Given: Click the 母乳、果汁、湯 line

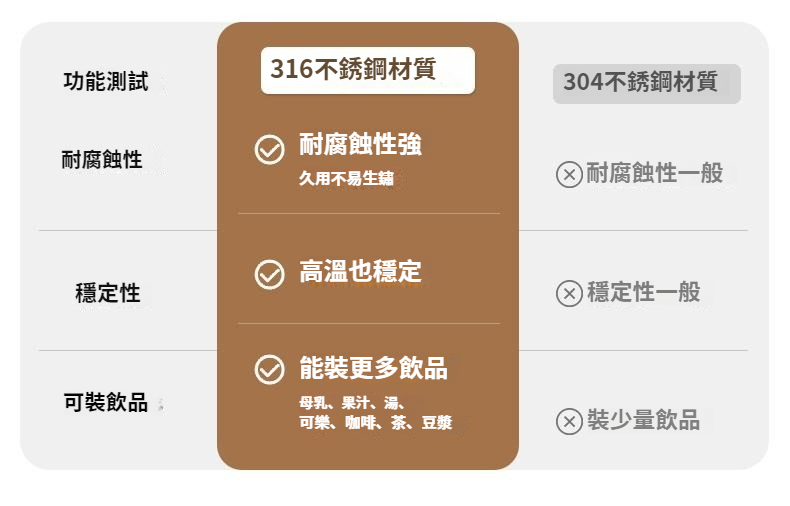Looking at the screenshot, I should point(352,403).
